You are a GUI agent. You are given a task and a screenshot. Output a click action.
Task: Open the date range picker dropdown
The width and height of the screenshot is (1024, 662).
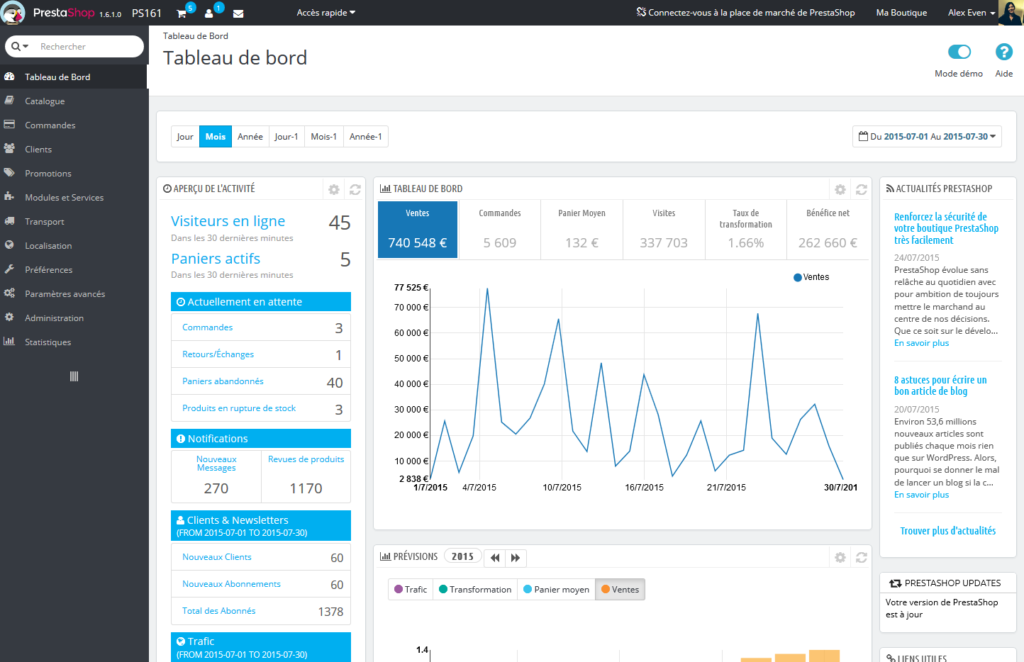(927, 136)
